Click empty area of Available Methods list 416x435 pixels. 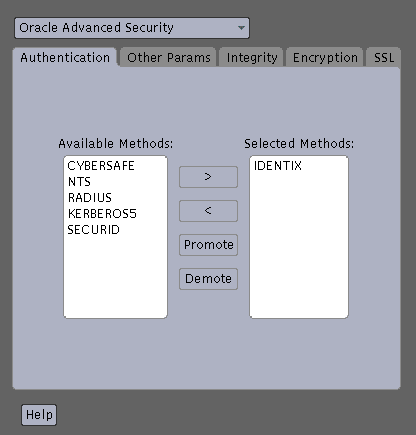(115, 278)
